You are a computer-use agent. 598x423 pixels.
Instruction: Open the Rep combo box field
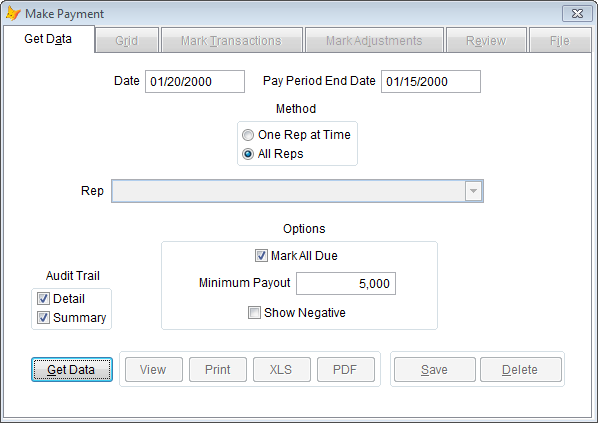pos(297,191)
